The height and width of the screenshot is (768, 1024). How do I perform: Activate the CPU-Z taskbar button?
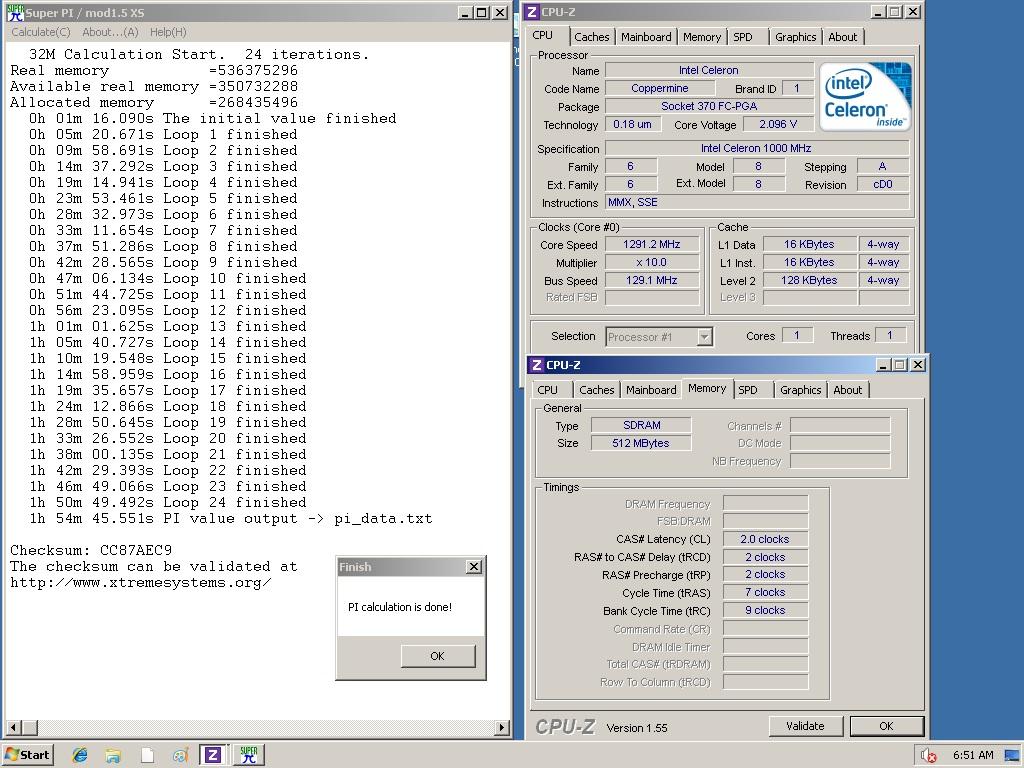[212, 755]
